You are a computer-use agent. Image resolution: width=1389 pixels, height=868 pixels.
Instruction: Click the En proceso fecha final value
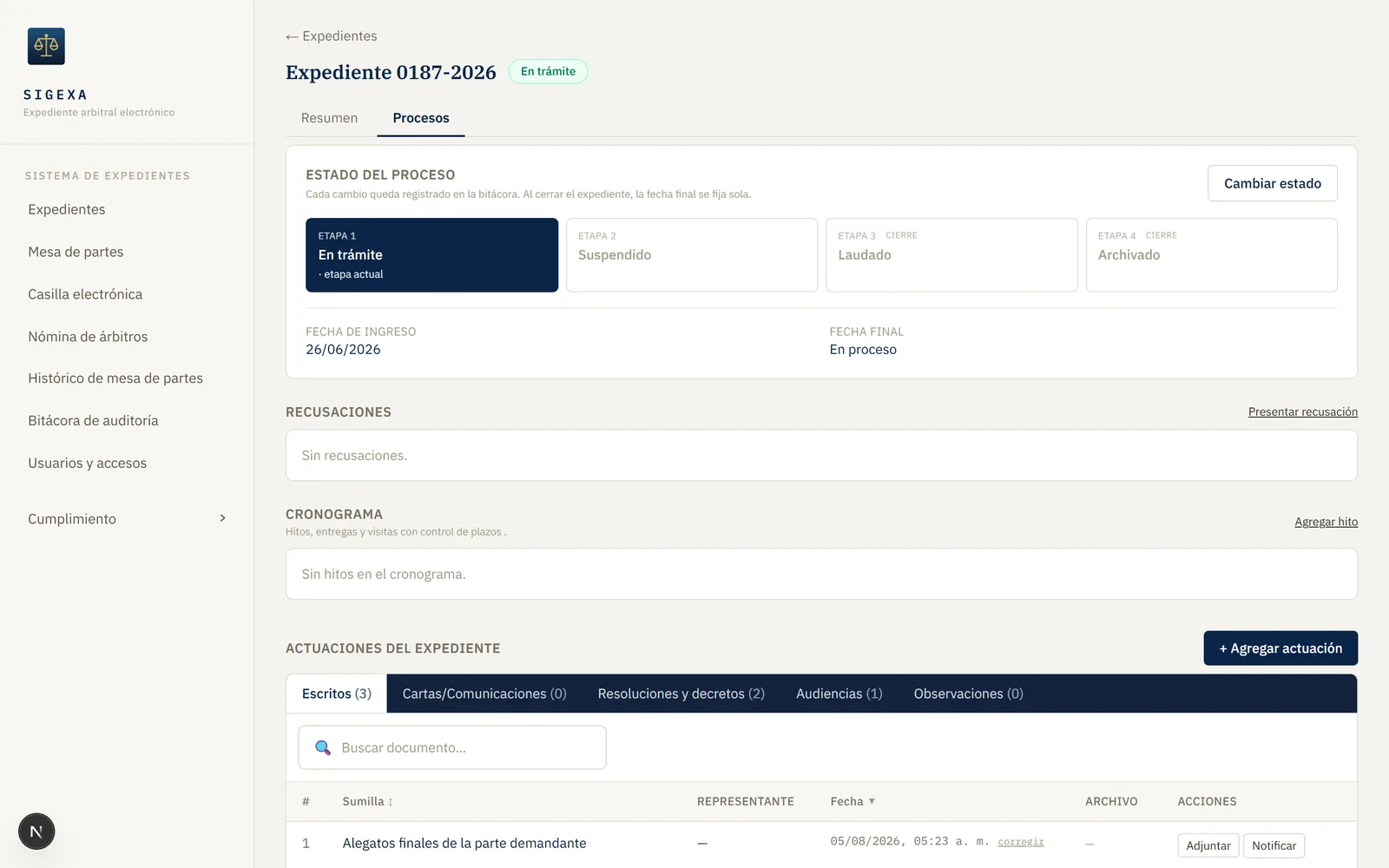(863, 349)
